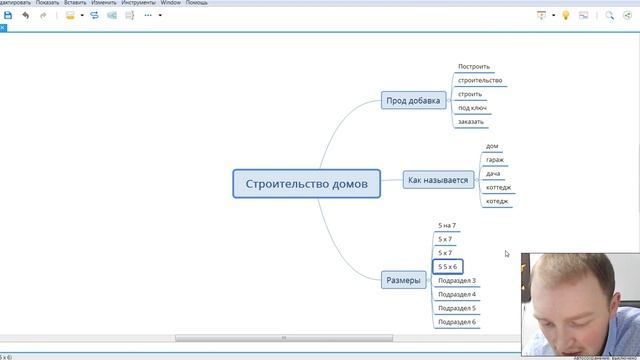Insert a summary bracket
This screenshot has height=360, width=640.
tap(129, 16)
